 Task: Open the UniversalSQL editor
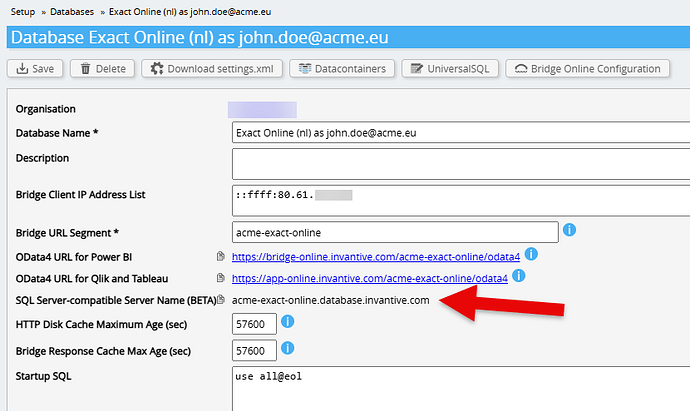pos(450,69)
